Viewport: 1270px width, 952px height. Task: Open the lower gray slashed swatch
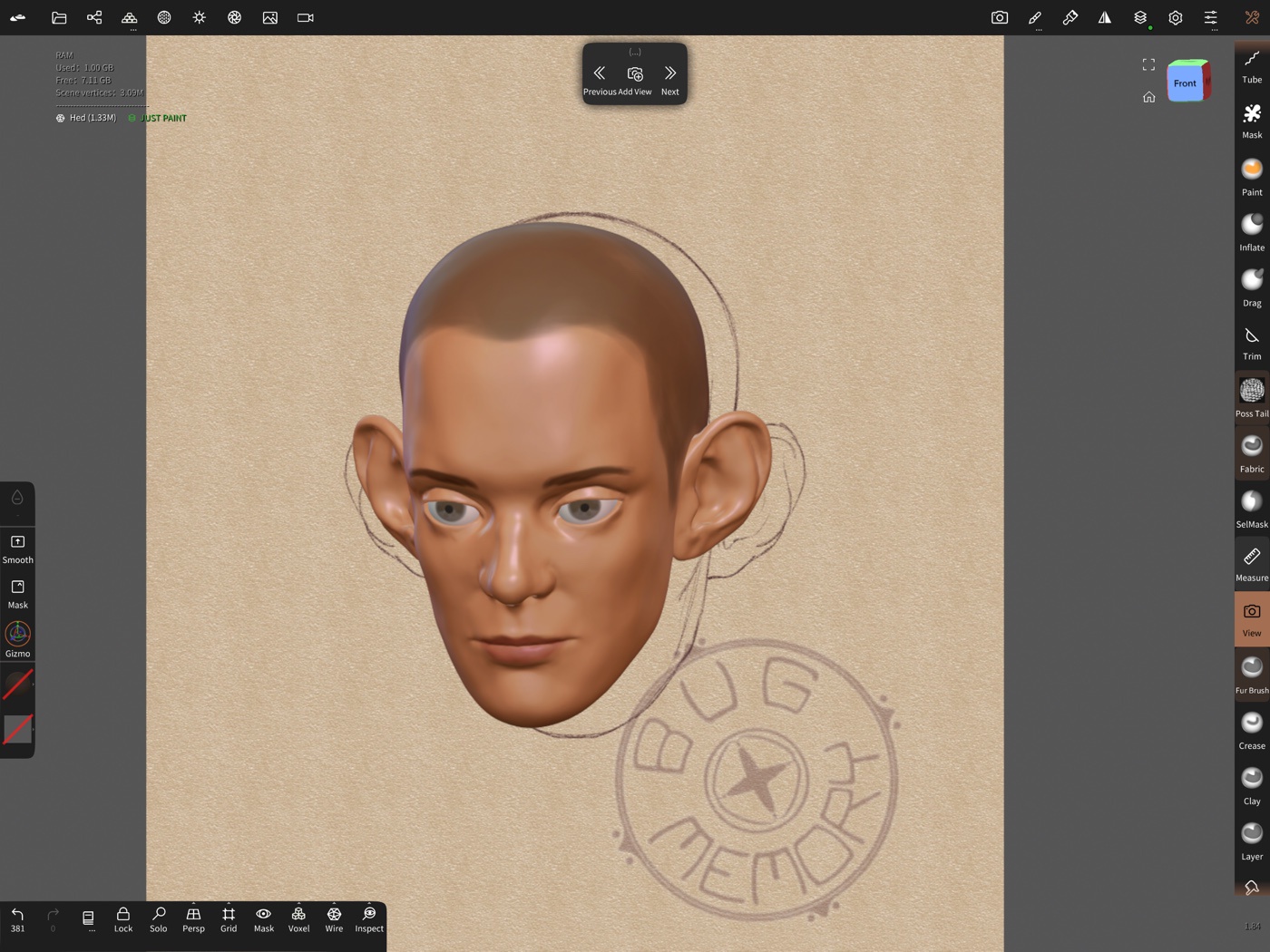(x=17, y=729)
